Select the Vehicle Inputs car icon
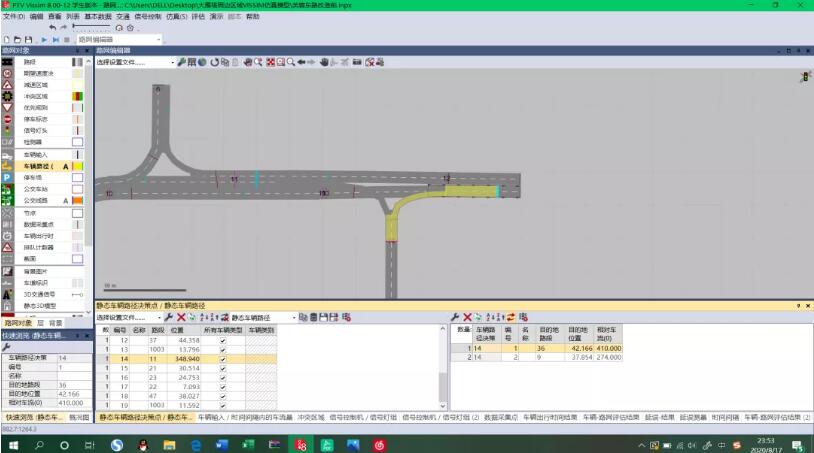 point(7,155)
